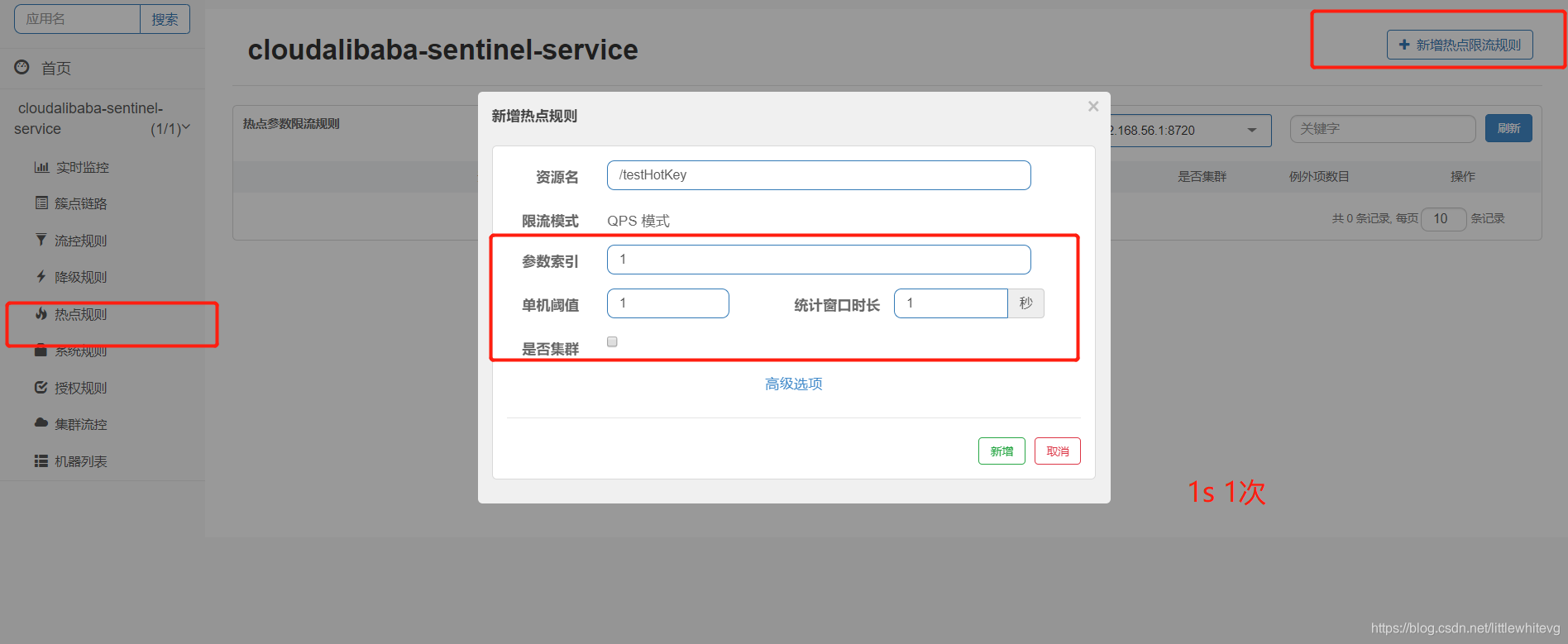Select 流控规则 in the sidebar
Viewport: 1568px width, 644px height.
pos(81,241)
